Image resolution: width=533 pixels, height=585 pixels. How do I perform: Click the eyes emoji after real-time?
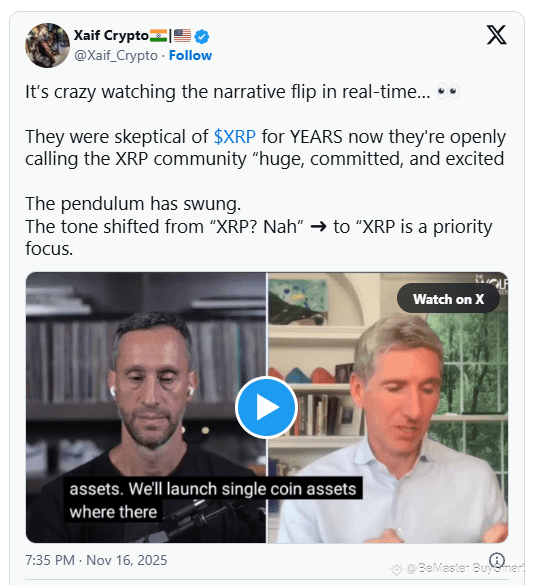[x=448, y=91]
